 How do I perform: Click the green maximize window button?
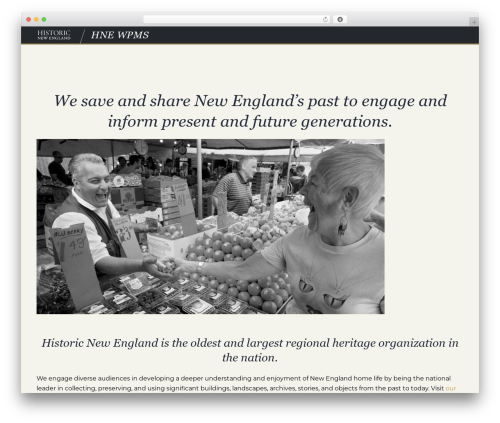[x=44, y=19]
